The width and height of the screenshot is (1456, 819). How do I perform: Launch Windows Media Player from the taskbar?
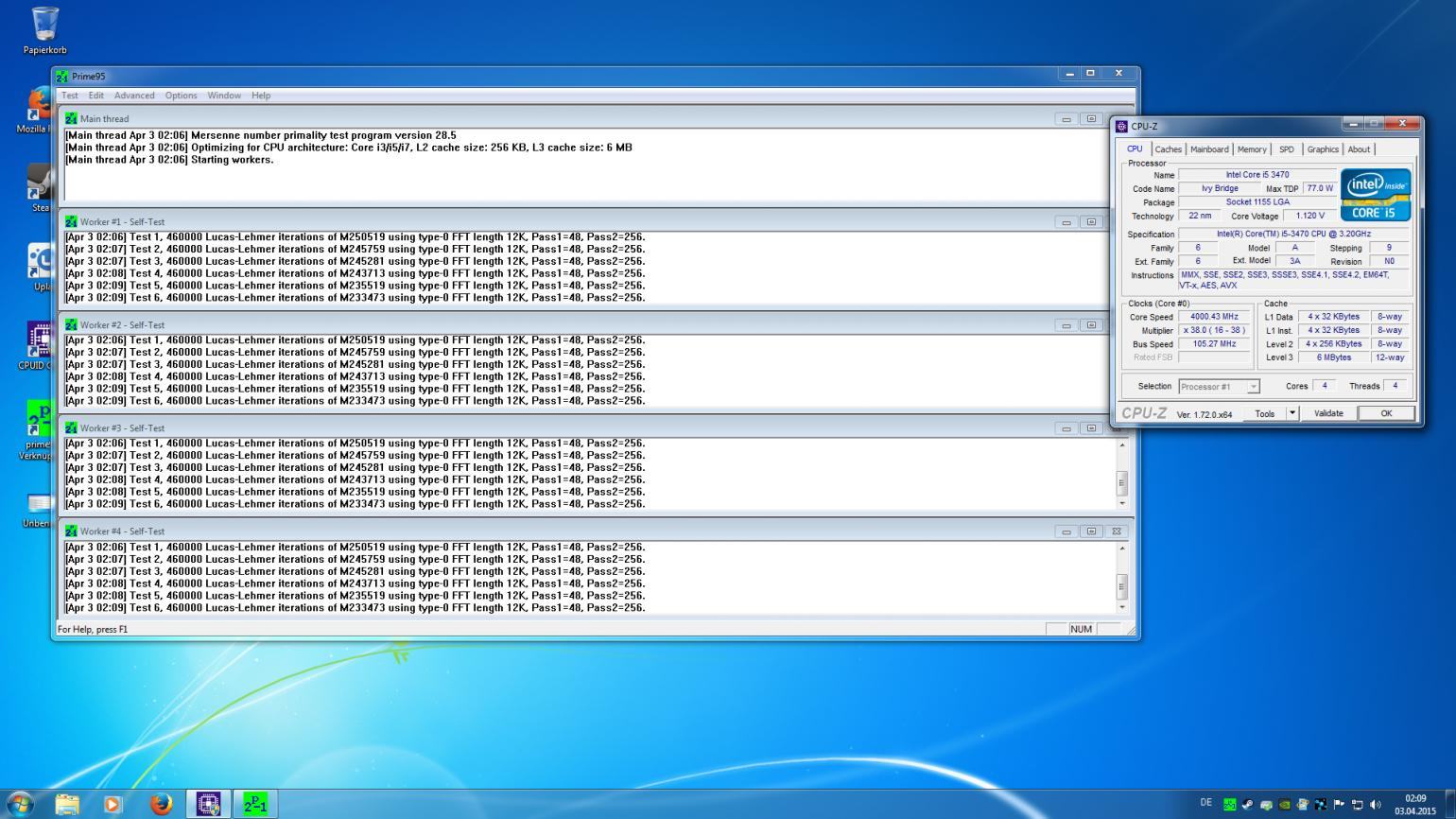[113, 804]
